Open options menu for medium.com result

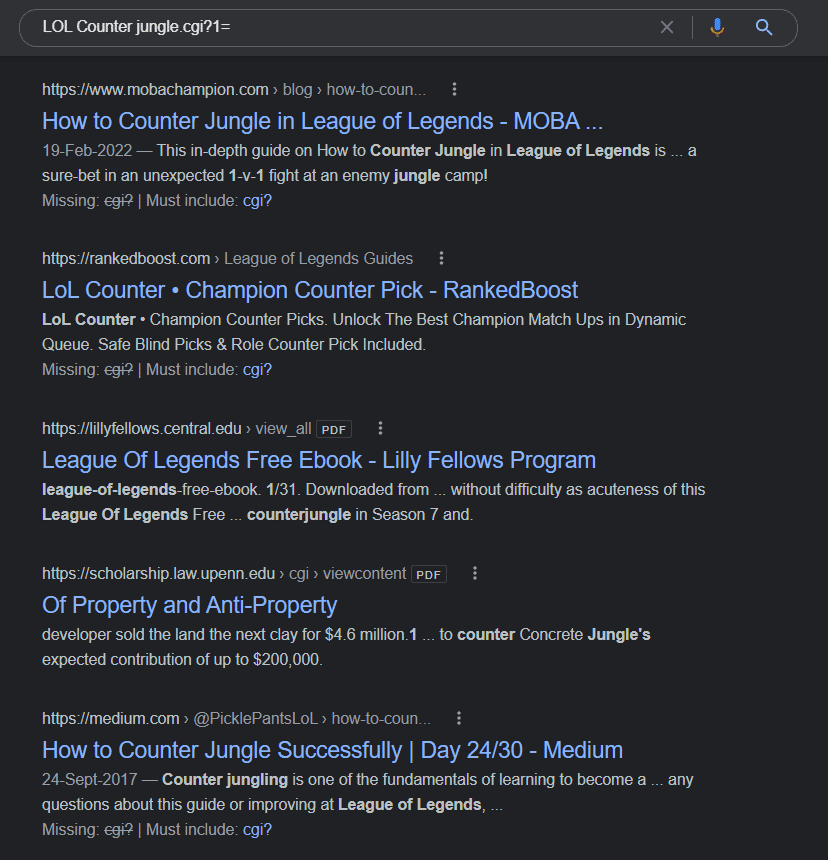(459, 718)
